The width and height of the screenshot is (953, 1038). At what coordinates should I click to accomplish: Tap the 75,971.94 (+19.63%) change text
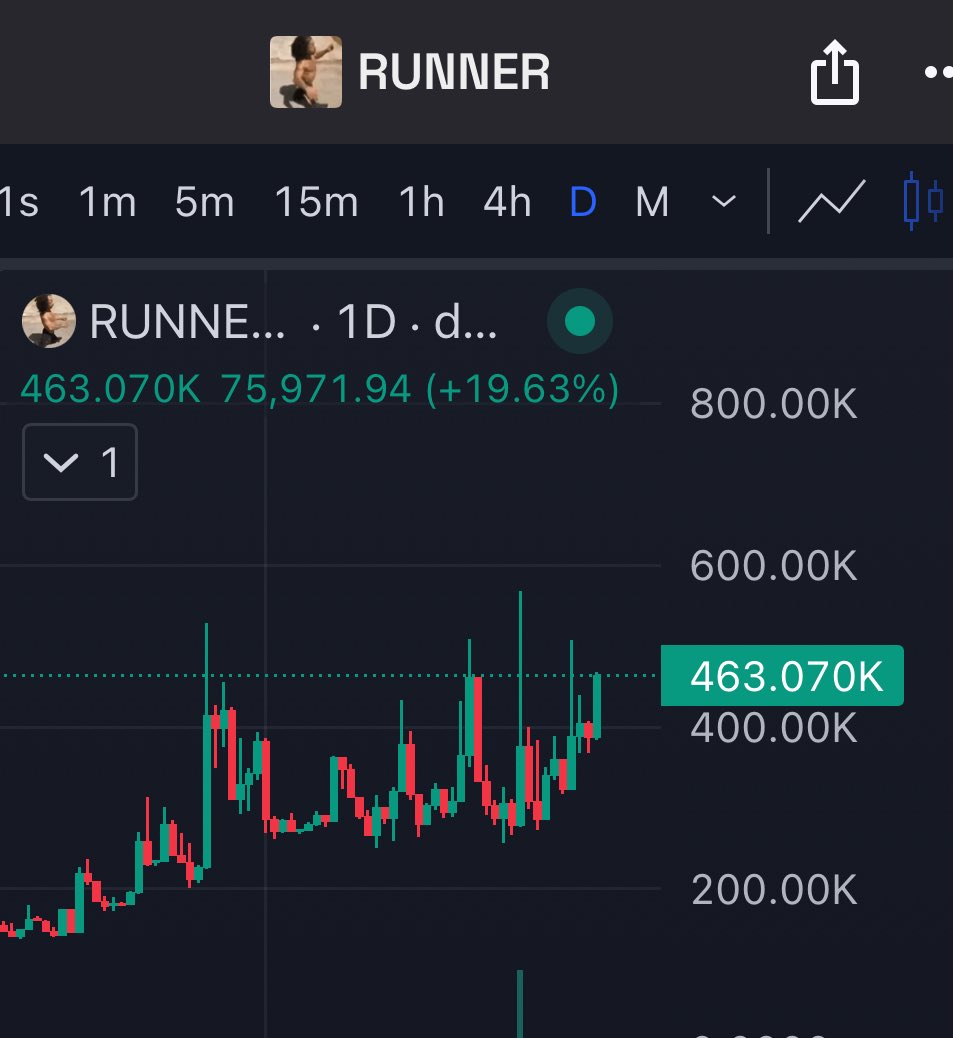click(420, 389)
